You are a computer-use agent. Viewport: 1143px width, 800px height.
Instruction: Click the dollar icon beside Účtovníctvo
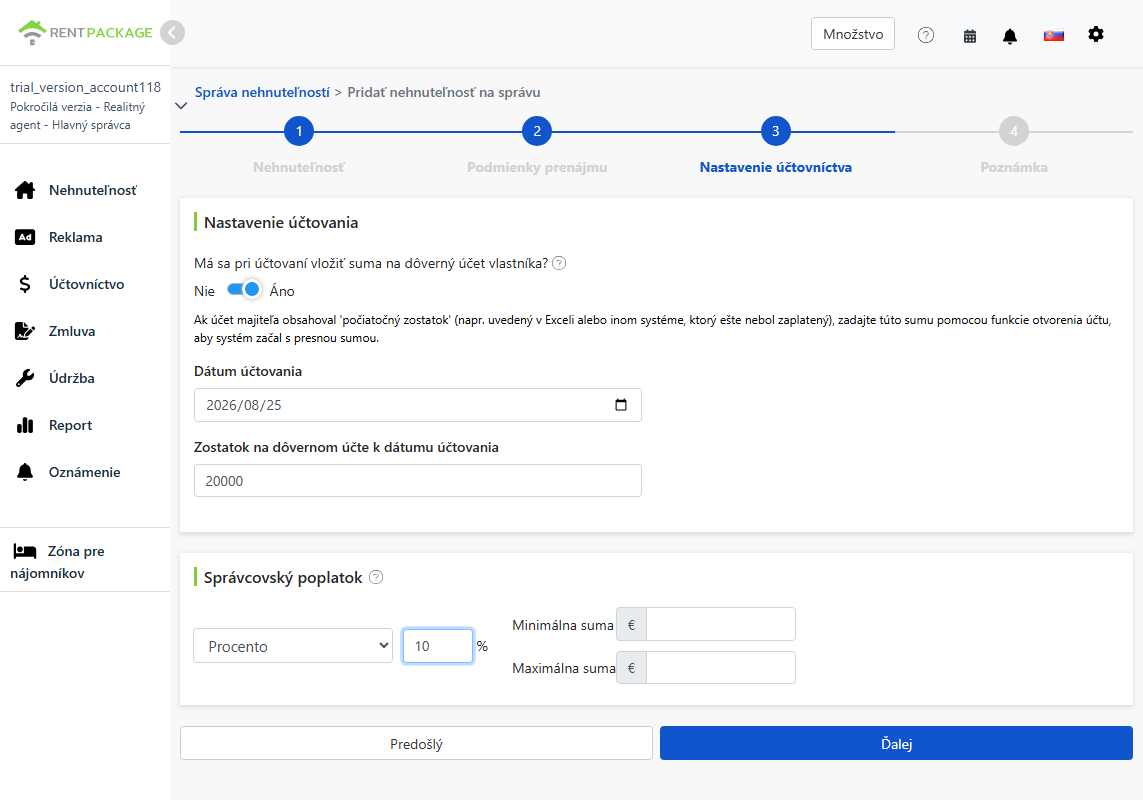pos(25,284)
